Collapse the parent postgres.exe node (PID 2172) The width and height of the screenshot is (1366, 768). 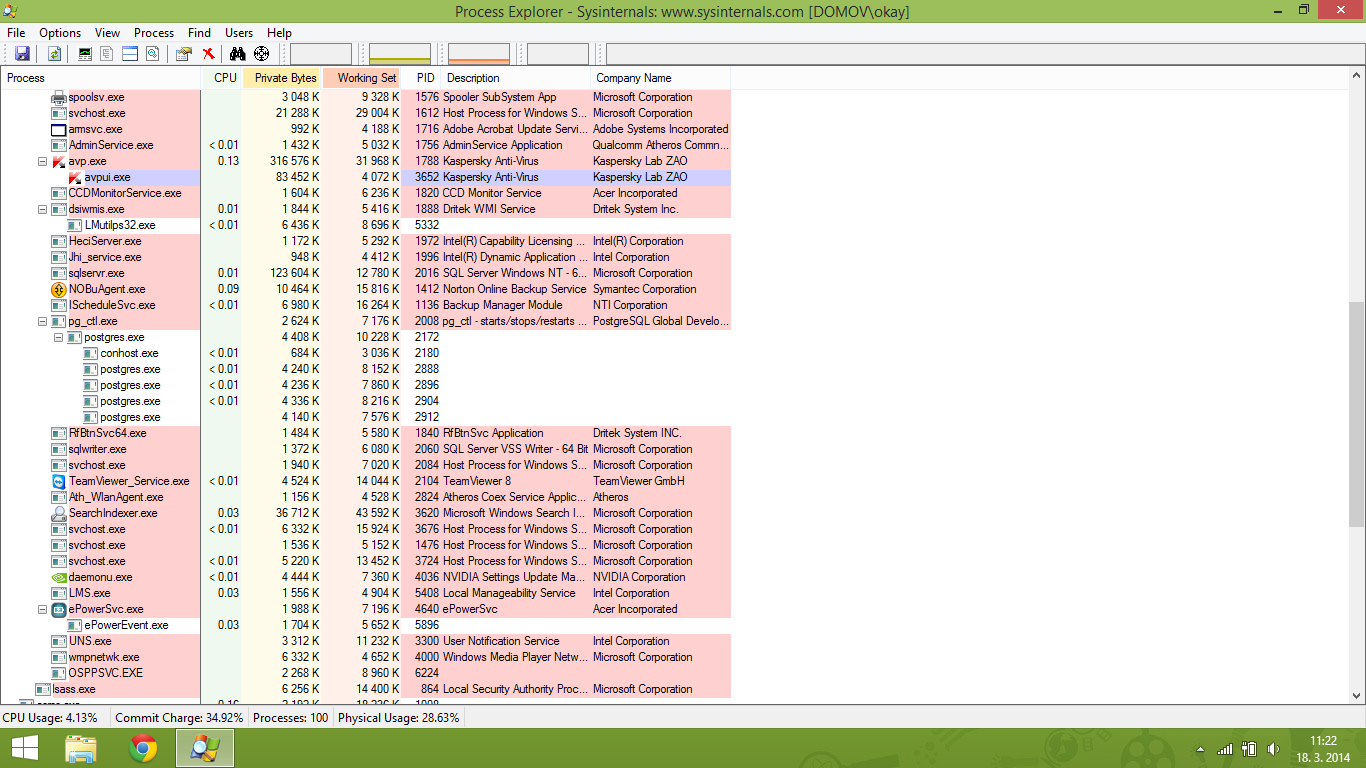(x=59, y=337)
